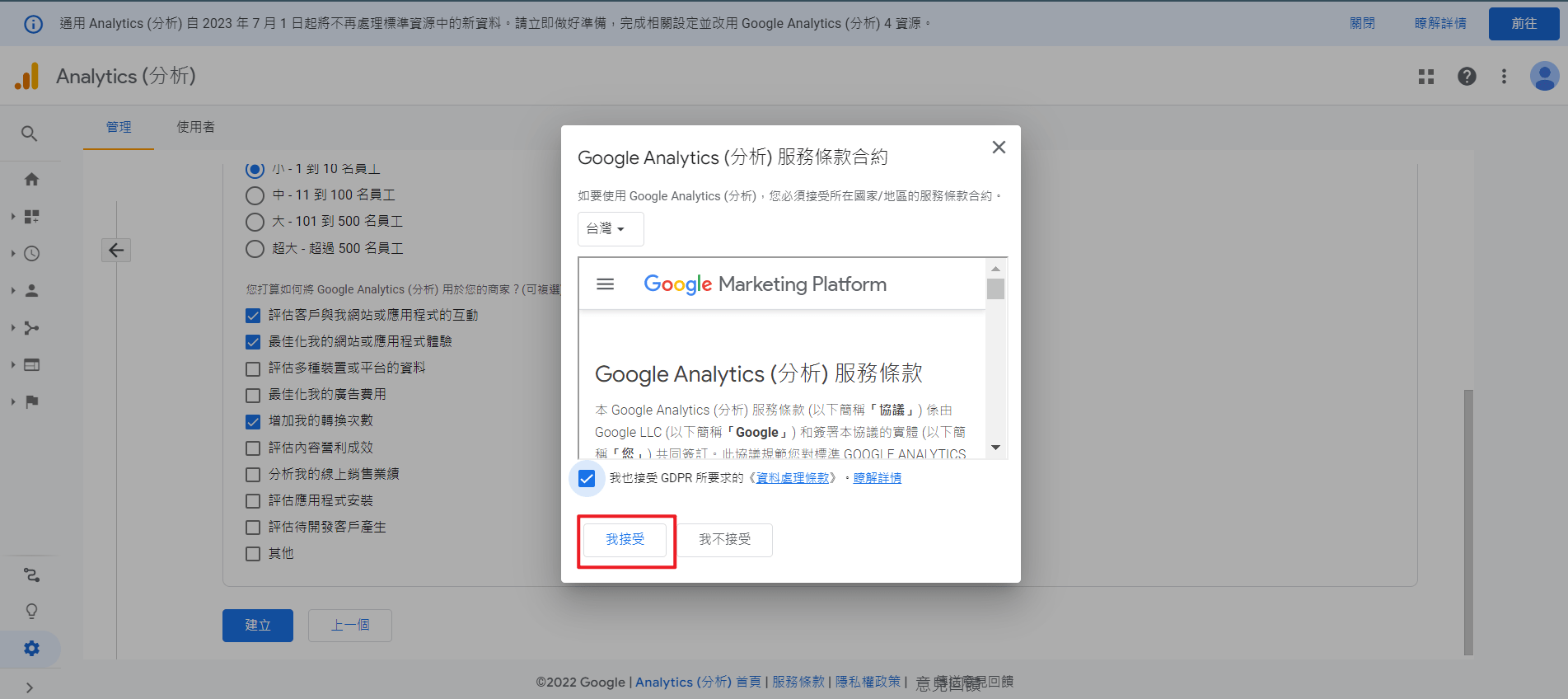Click the terms frame scroll down arrow
Viewport: 1568px width, 699px height.
(x=995, y=448)
